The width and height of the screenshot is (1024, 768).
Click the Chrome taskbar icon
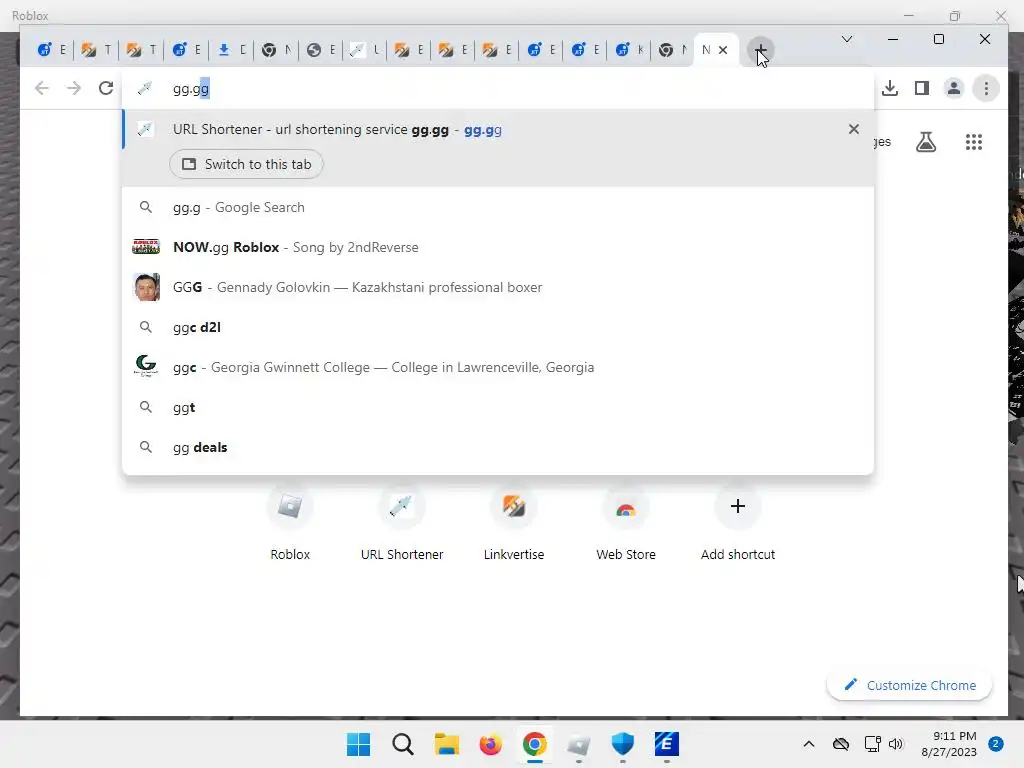tap(534, 744)
